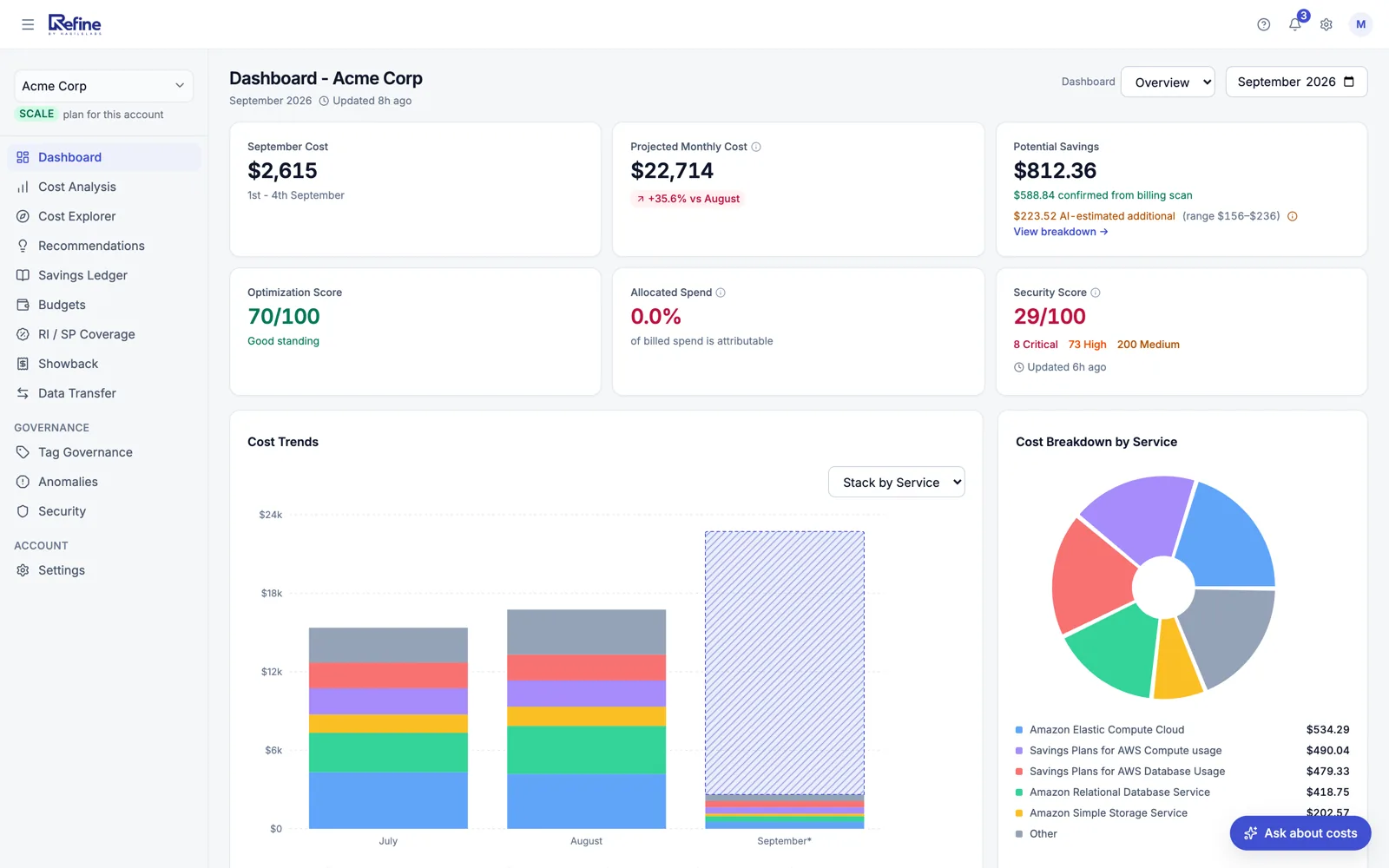Click the 200 Medium findings label
Screen dimensions: 1389x868
(x=1148, y=345)
